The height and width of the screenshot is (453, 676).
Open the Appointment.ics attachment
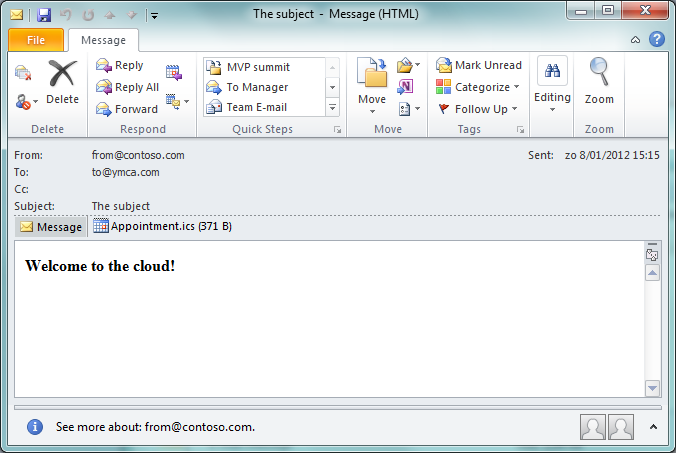pos(162,227)
